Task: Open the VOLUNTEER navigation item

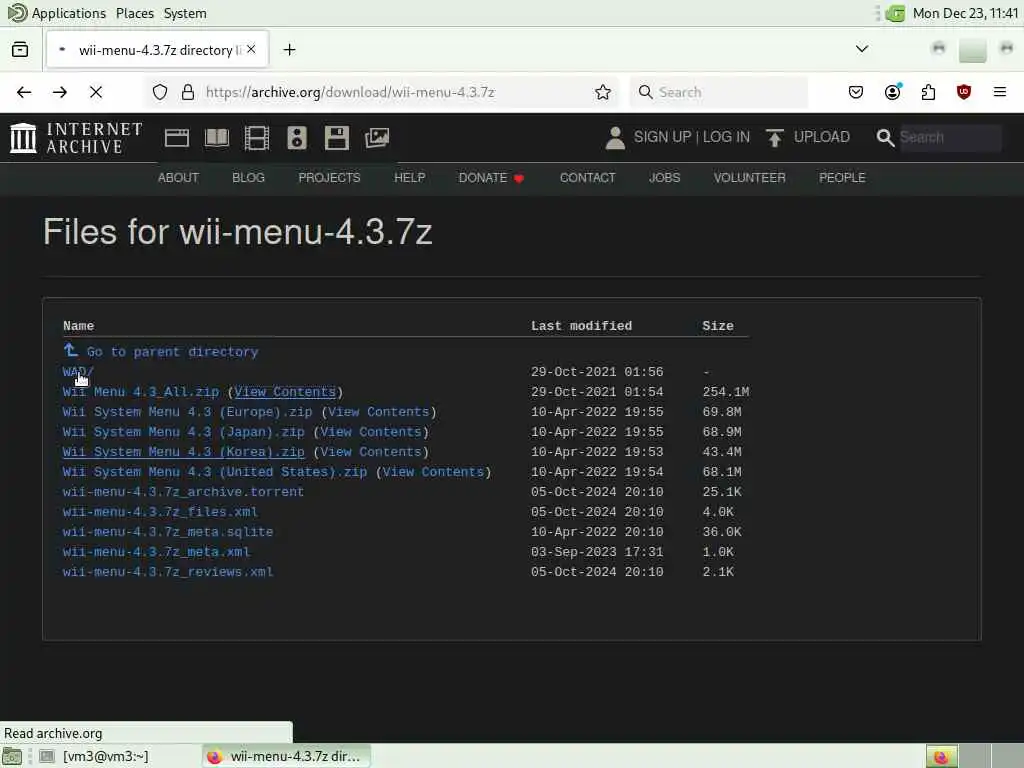Action: [750, 178]
